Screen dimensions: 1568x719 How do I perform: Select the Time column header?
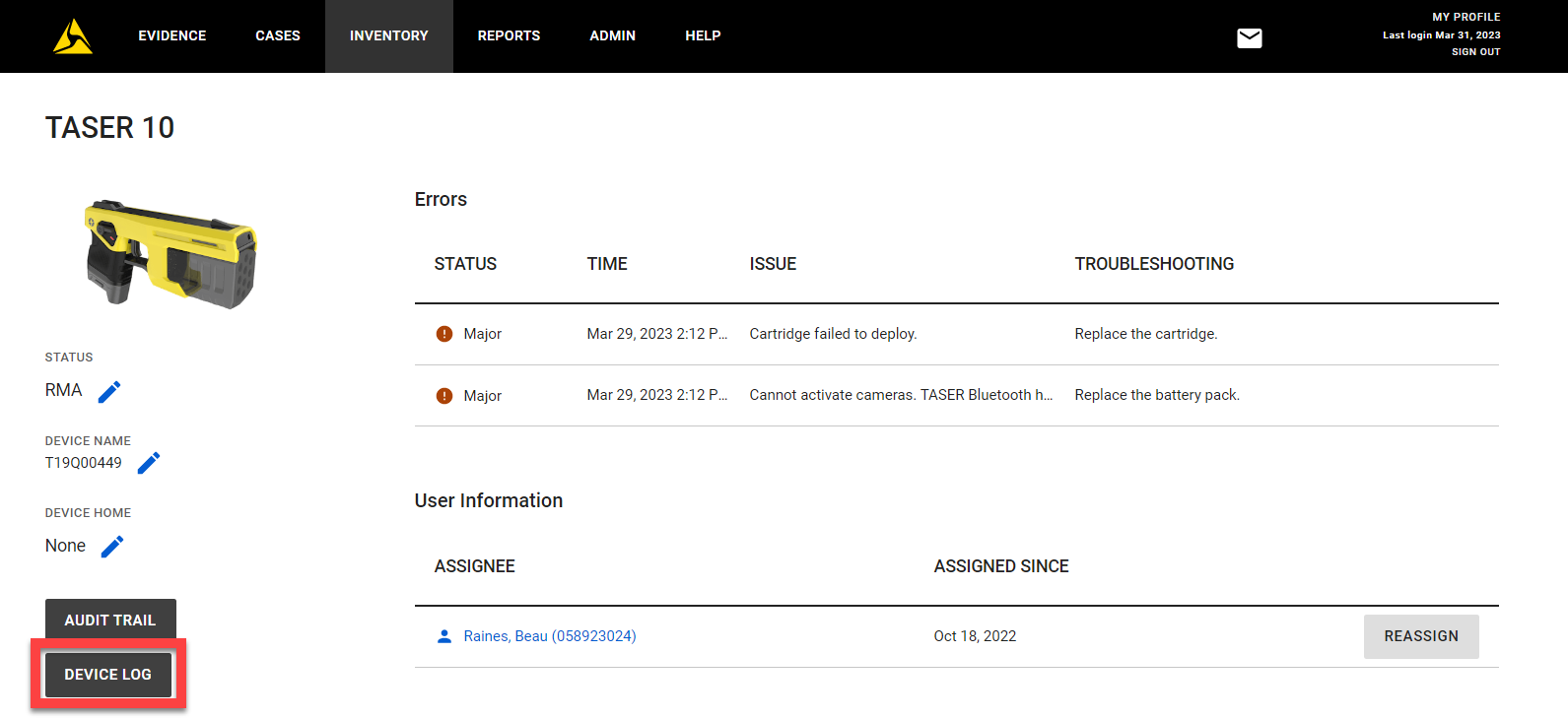pos(607,264)
